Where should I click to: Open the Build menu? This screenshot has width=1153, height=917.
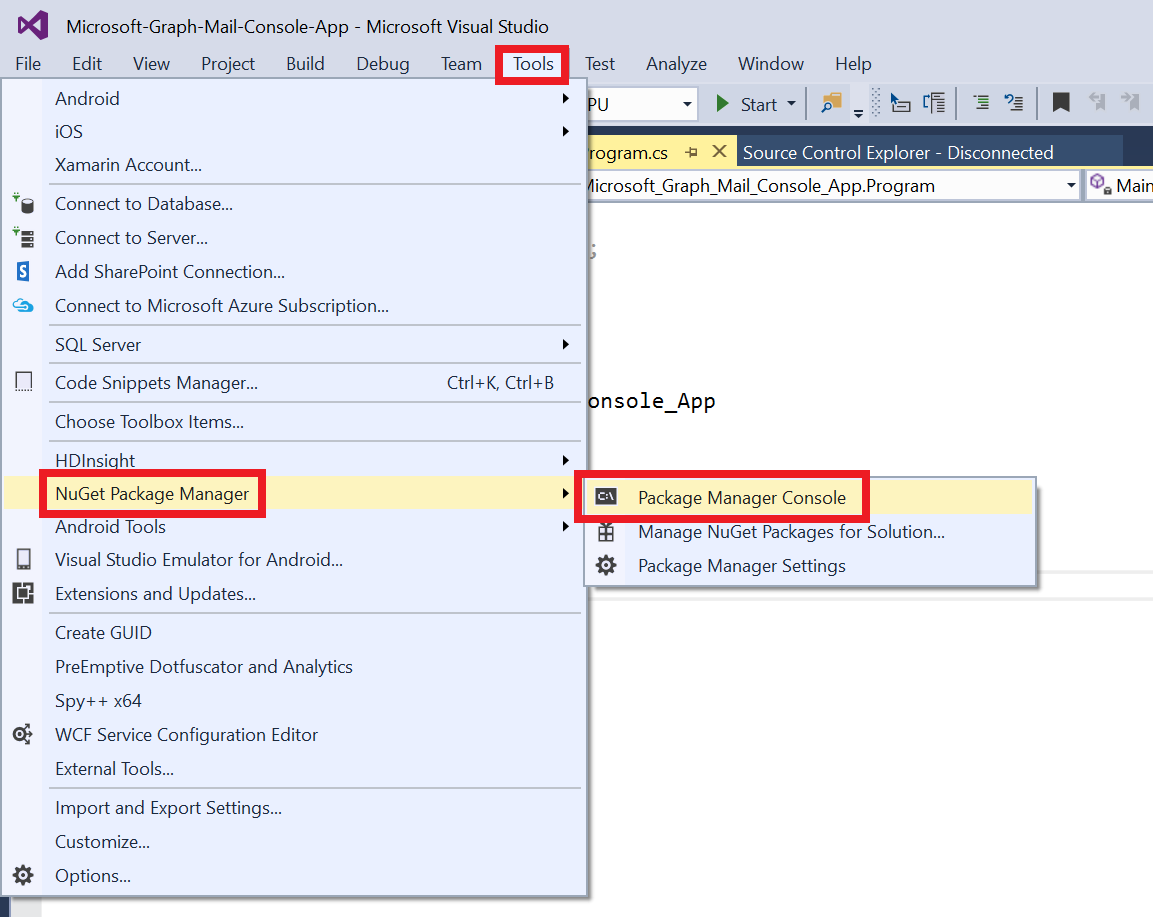(x=305, y=64)
